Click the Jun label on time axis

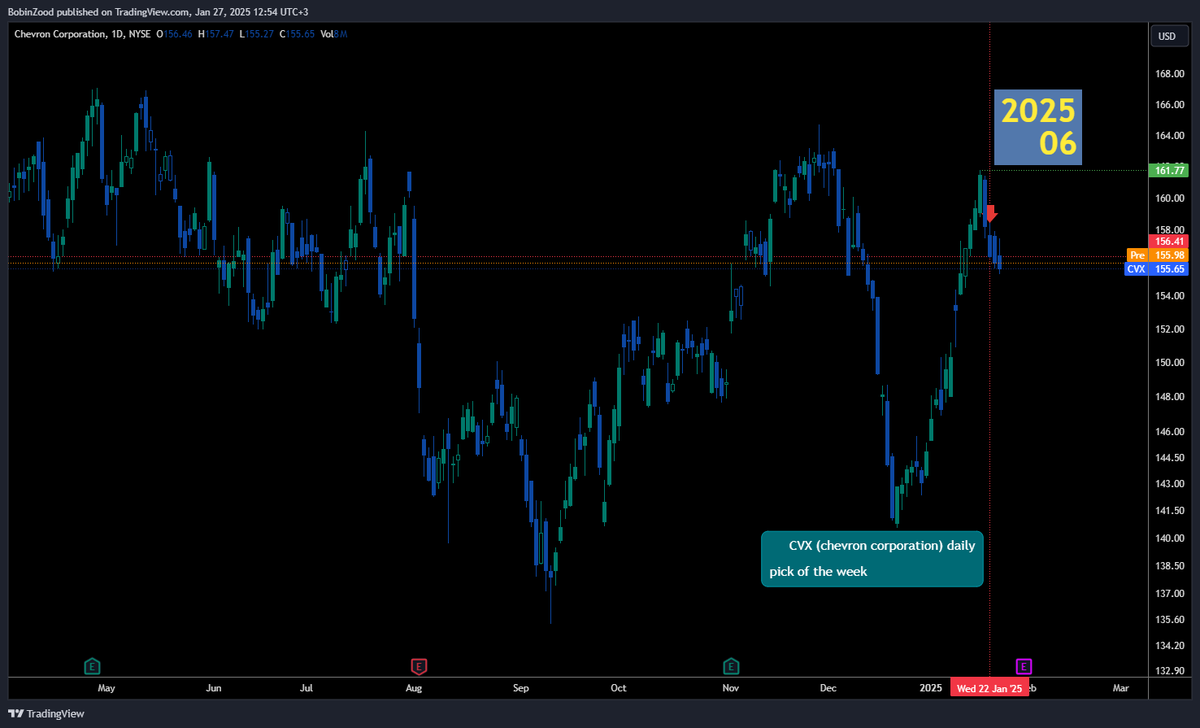point(213,689)
